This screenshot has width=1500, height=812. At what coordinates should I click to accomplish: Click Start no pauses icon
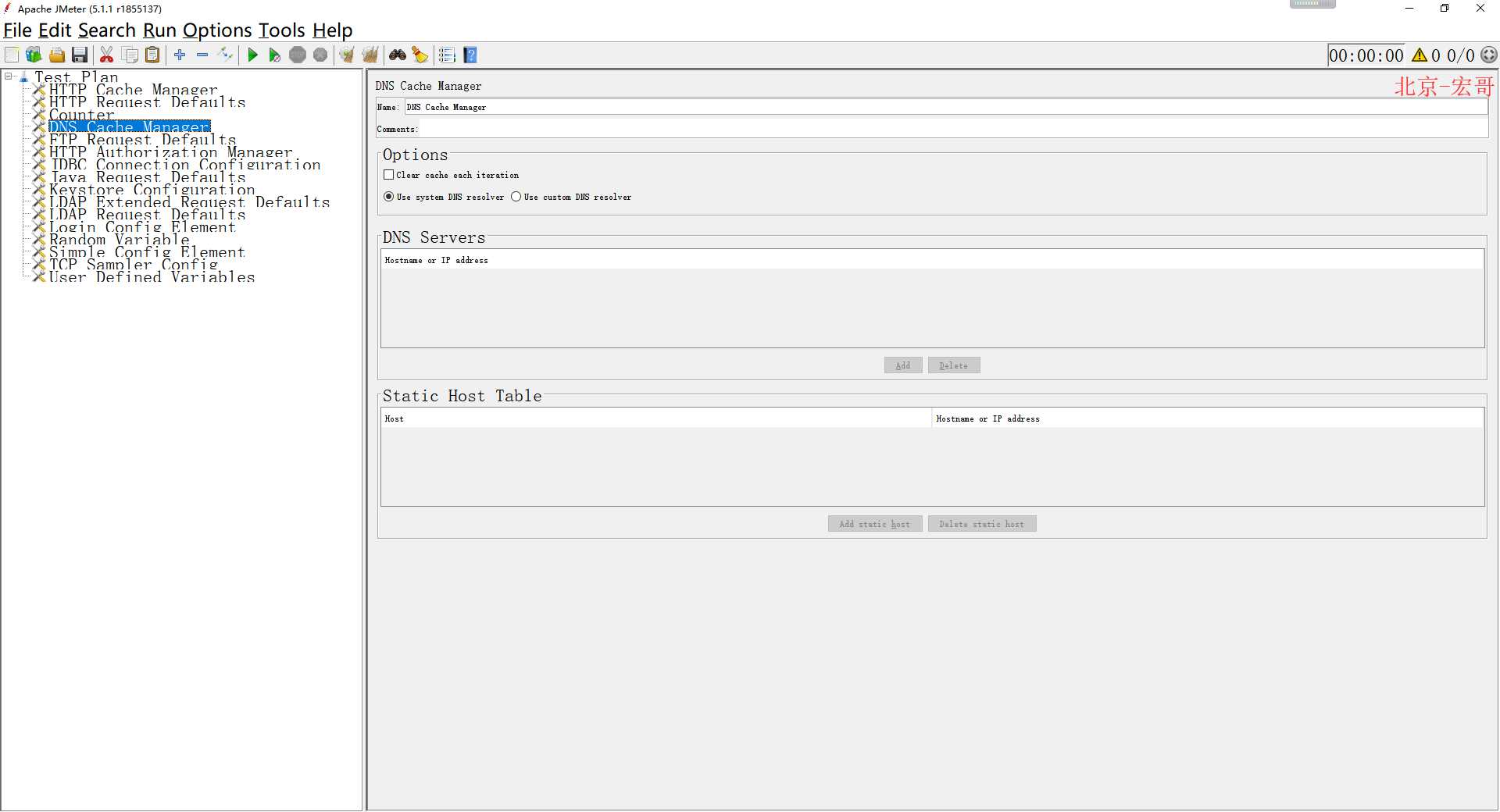point(275,55)
